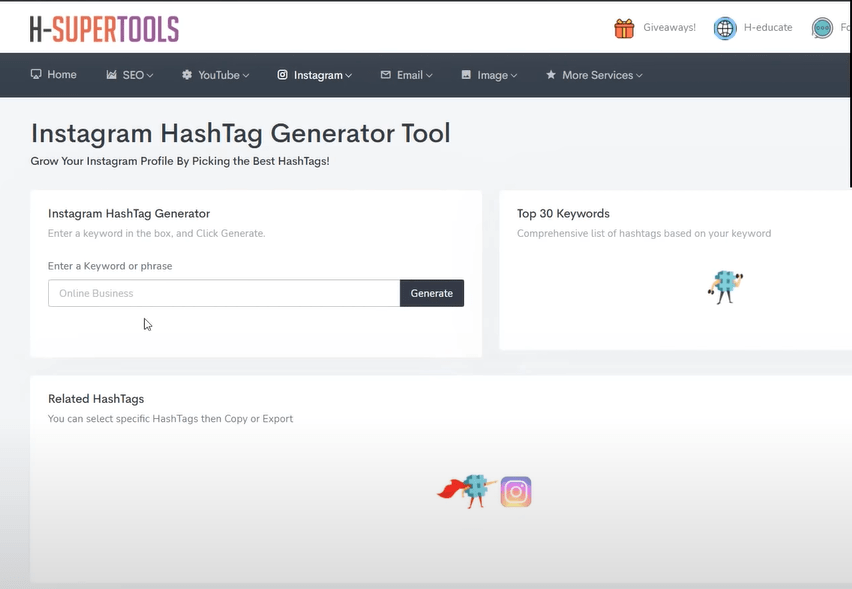Select the Giveaways gift icon

pyautogui.click(x=623, y=27)
